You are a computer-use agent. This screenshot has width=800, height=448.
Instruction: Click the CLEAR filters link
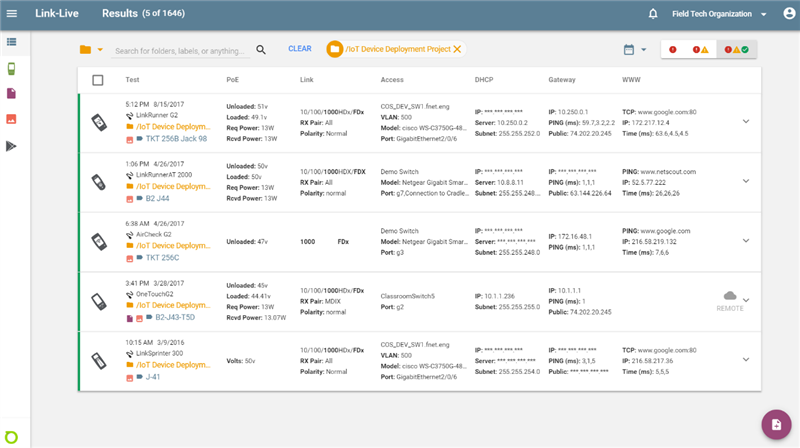point(300,49)
